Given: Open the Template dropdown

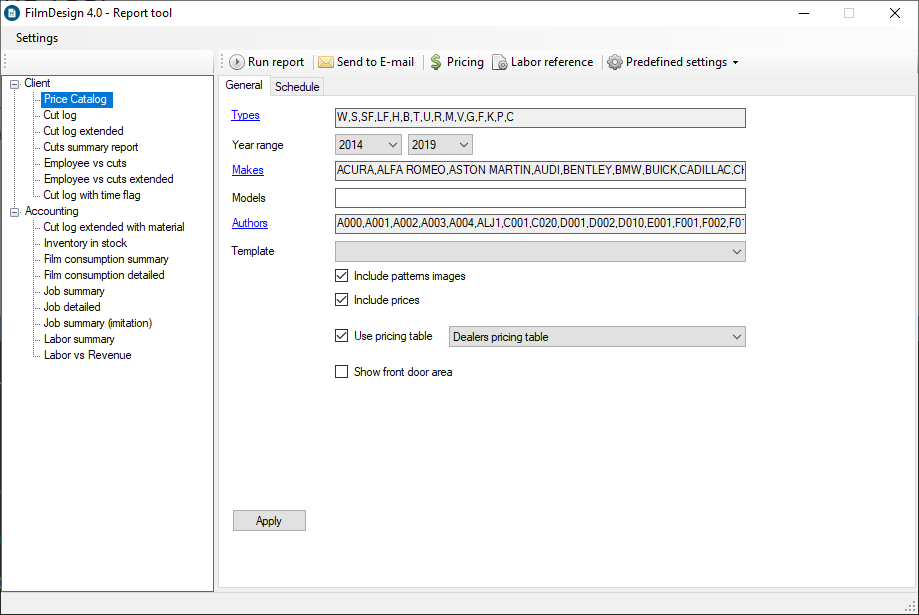Looking at the screenshot, I should (540, 252).
